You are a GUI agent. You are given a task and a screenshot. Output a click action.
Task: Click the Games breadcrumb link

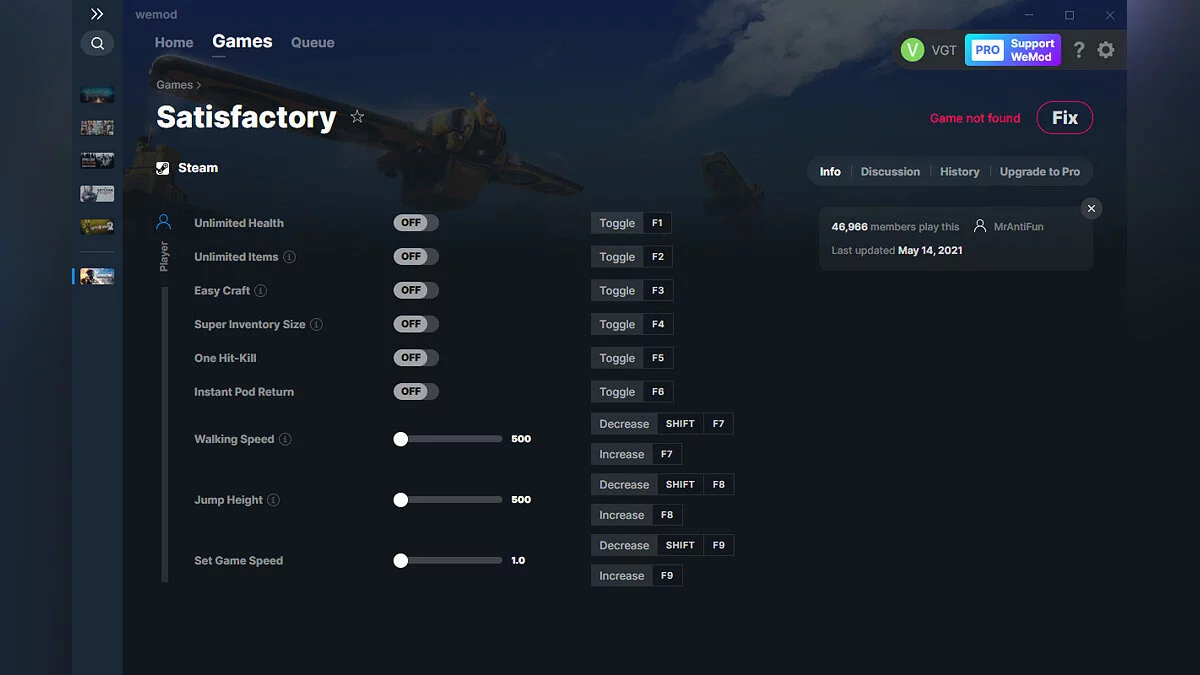point(174,85)
